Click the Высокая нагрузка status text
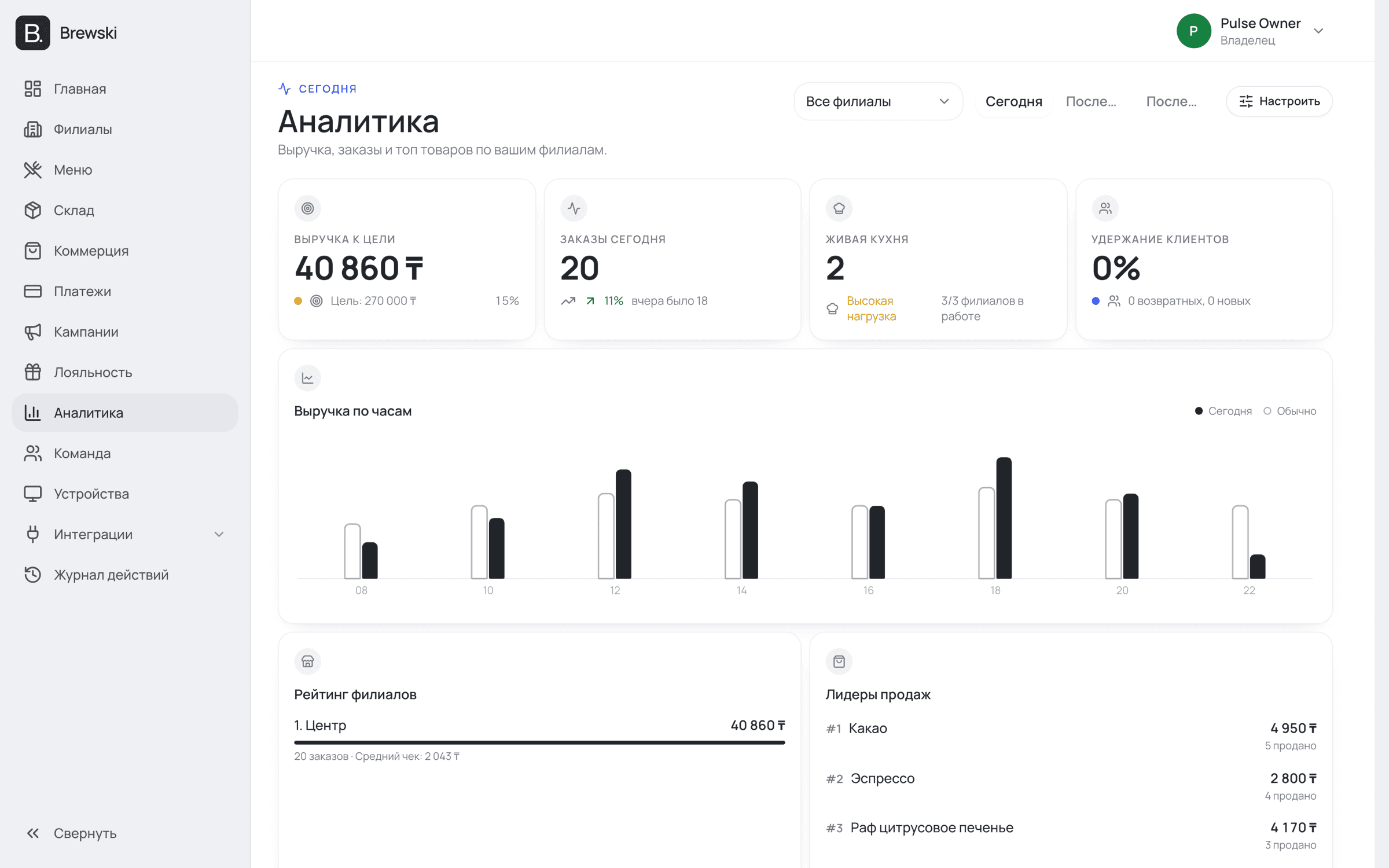This screenshot has height=868, width=1389. click(871, 308)
